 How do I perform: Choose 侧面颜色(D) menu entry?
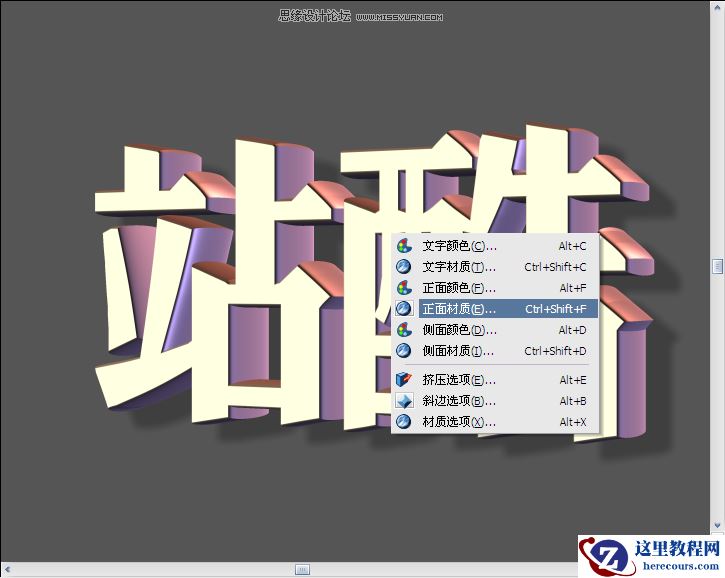click(x=495, y=330)
